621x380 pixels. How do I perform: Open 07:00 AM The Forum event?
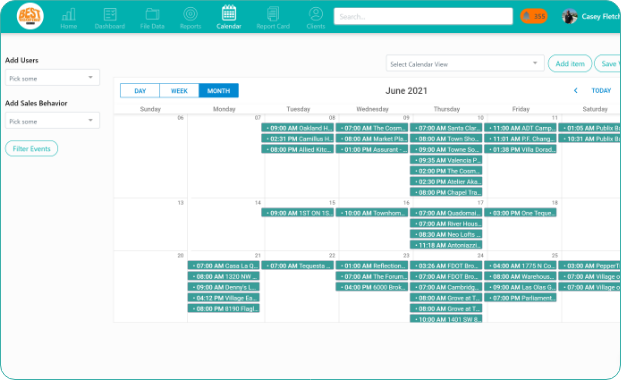pyautogui.click(x=372, y=276)
